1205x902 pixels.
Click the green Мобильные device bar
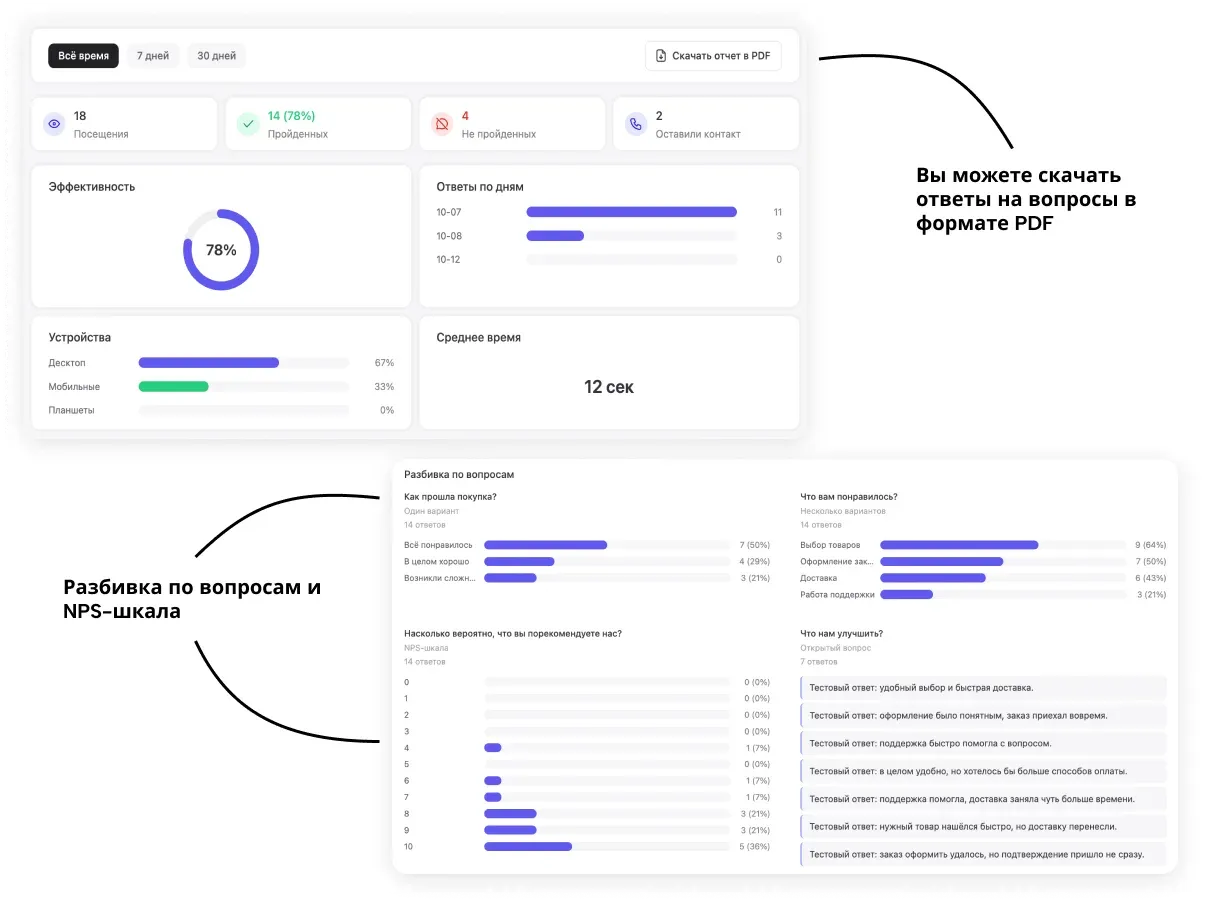[173, 386]
